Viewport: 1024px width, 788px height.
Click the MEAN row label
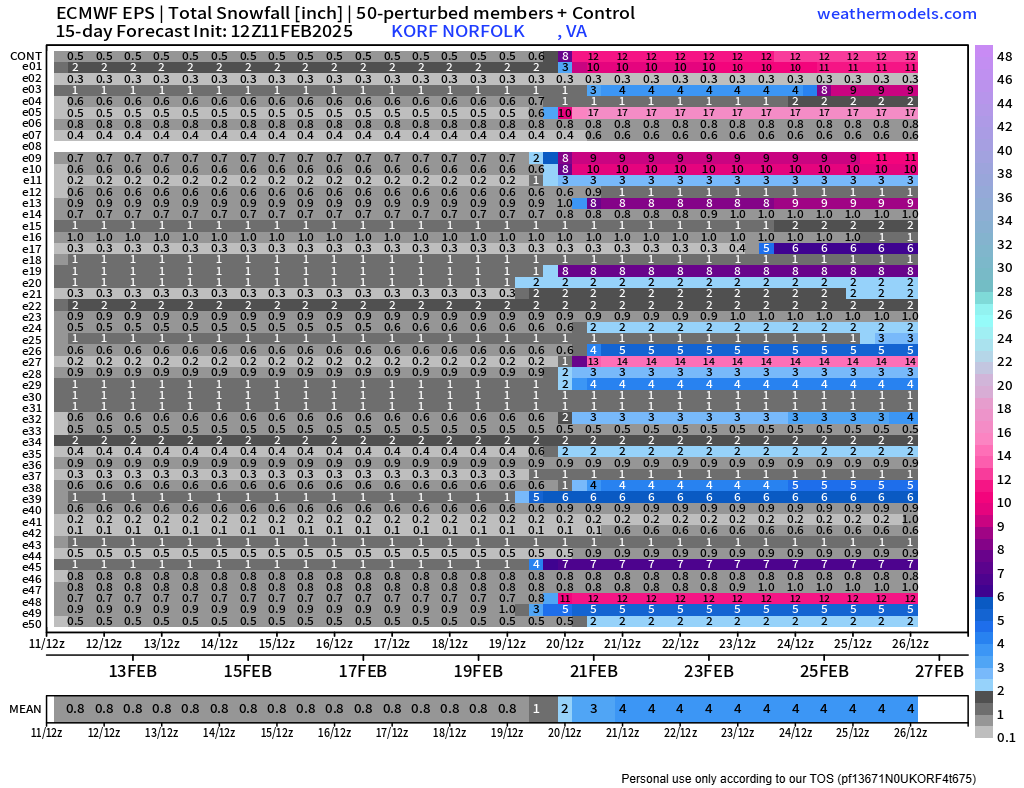(x=25, y=709)
